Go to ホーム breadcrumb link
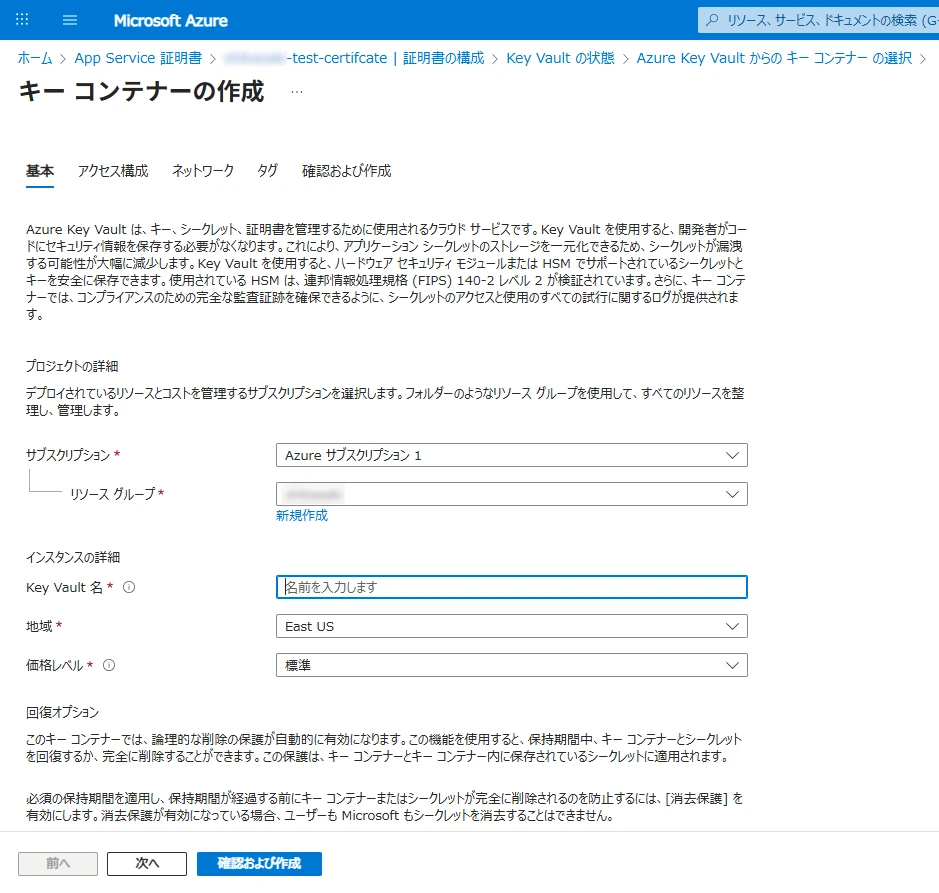This screenshot has height=893, width=939. 35,58
